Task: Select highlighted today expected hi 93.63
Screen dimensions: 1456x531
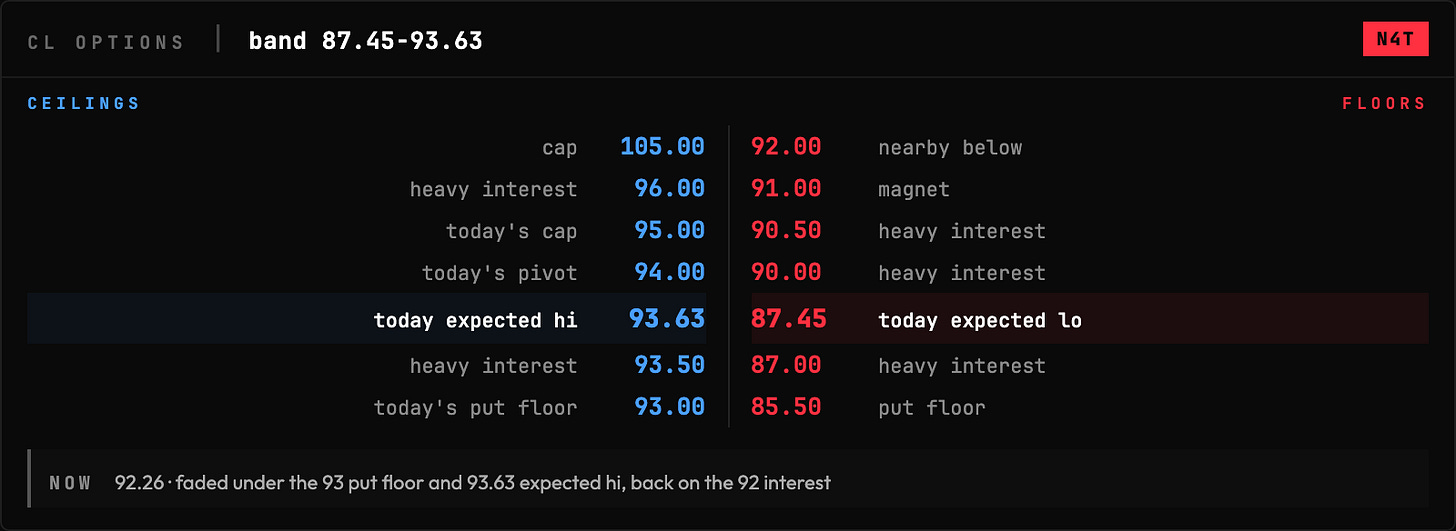Action: [x=367, y=319]
